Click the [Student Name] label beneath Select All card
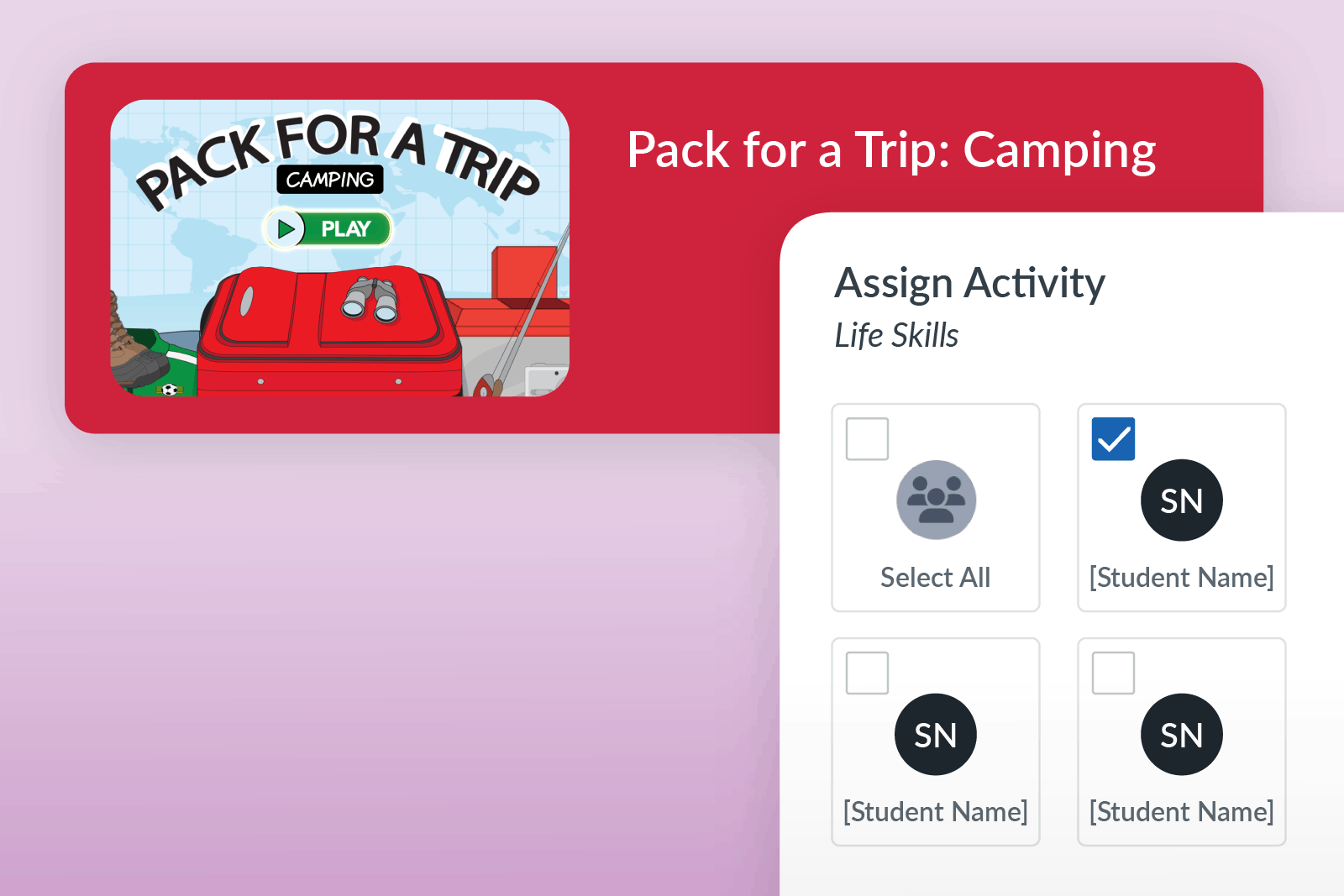 click(935, 812)
